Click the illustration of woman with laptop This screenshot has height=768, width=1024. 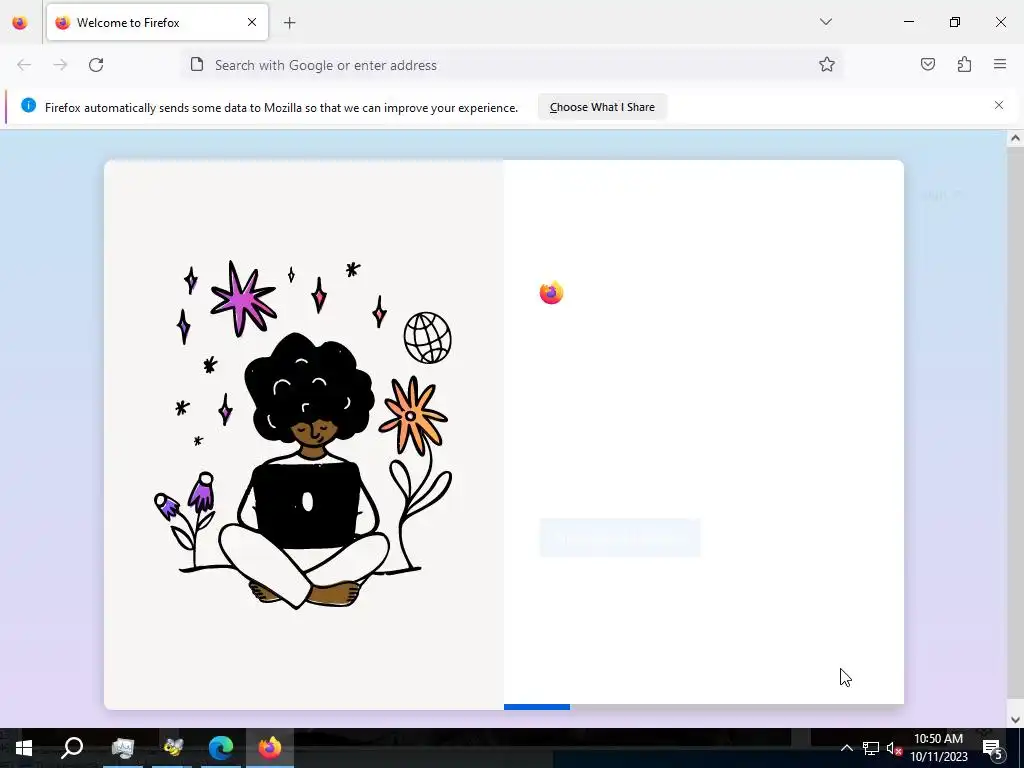(303, 434)
